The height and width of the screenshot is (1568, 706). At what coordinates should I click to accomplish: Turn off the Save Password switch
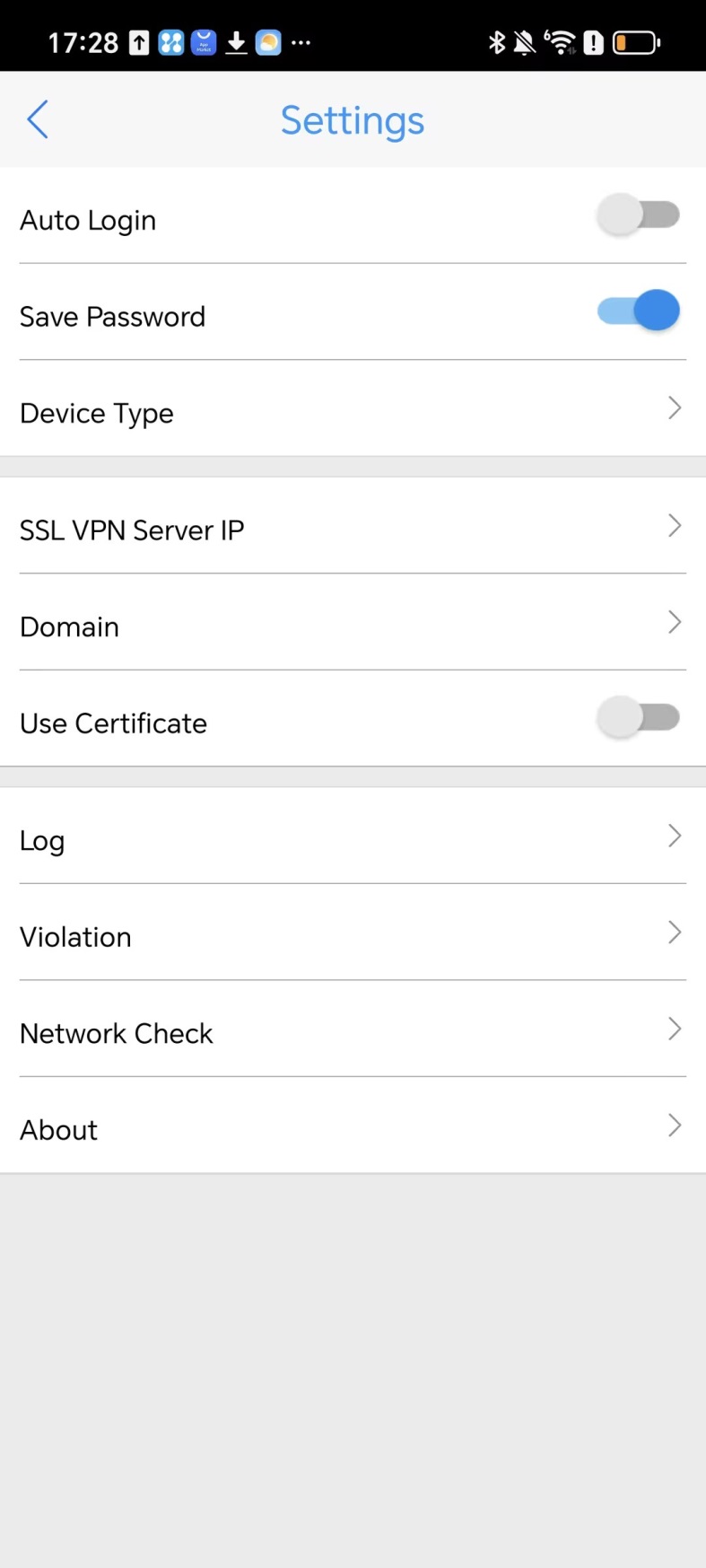coord(638,311)
